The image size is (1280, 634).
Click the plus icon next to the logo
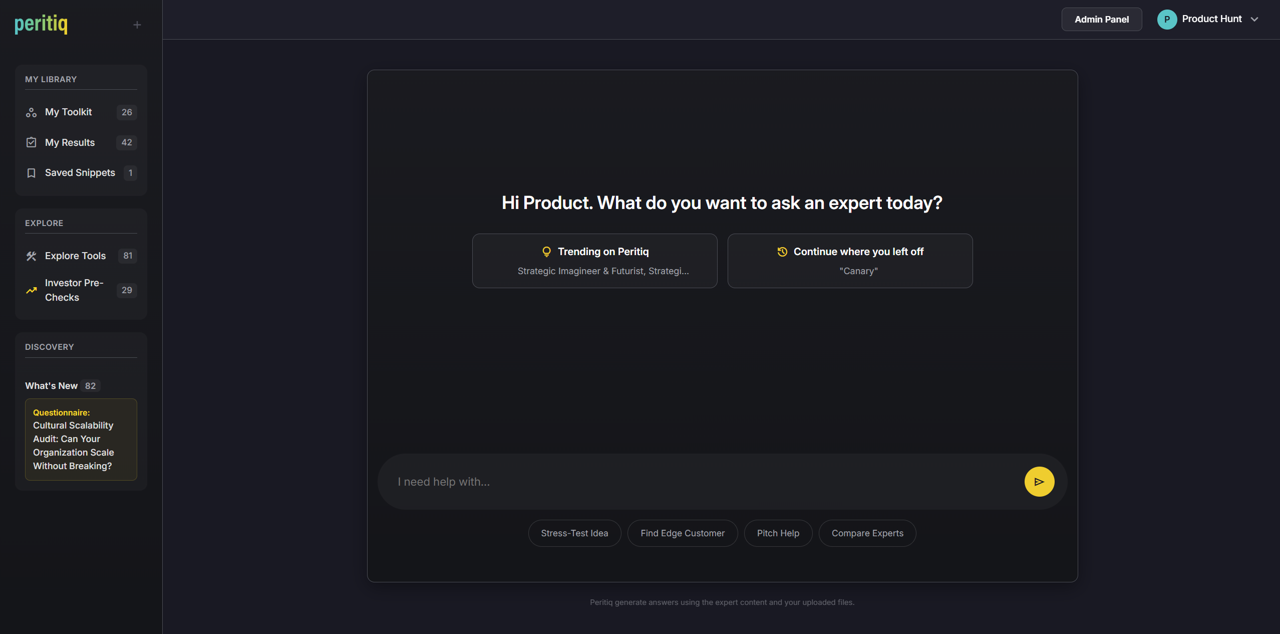coord(137,24)
